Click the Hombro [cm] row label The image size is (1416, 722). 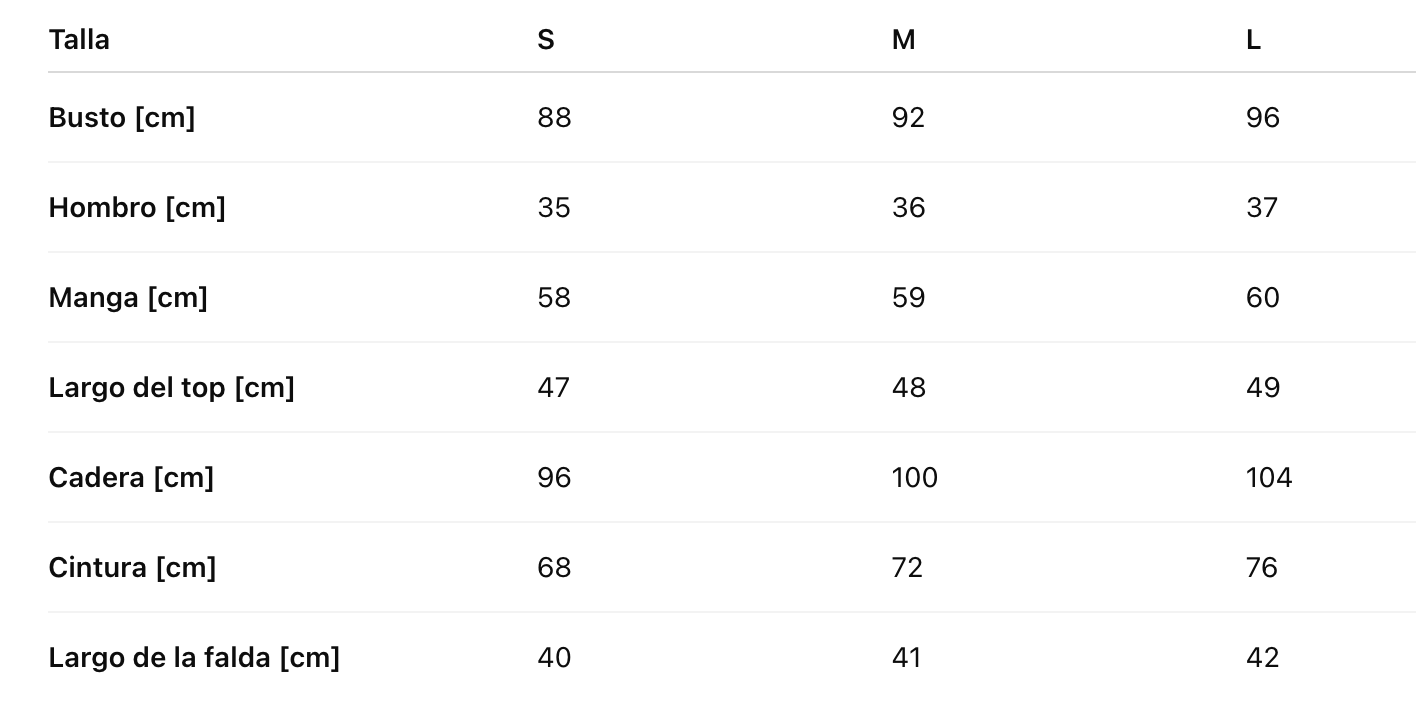(x=137, y=208)
